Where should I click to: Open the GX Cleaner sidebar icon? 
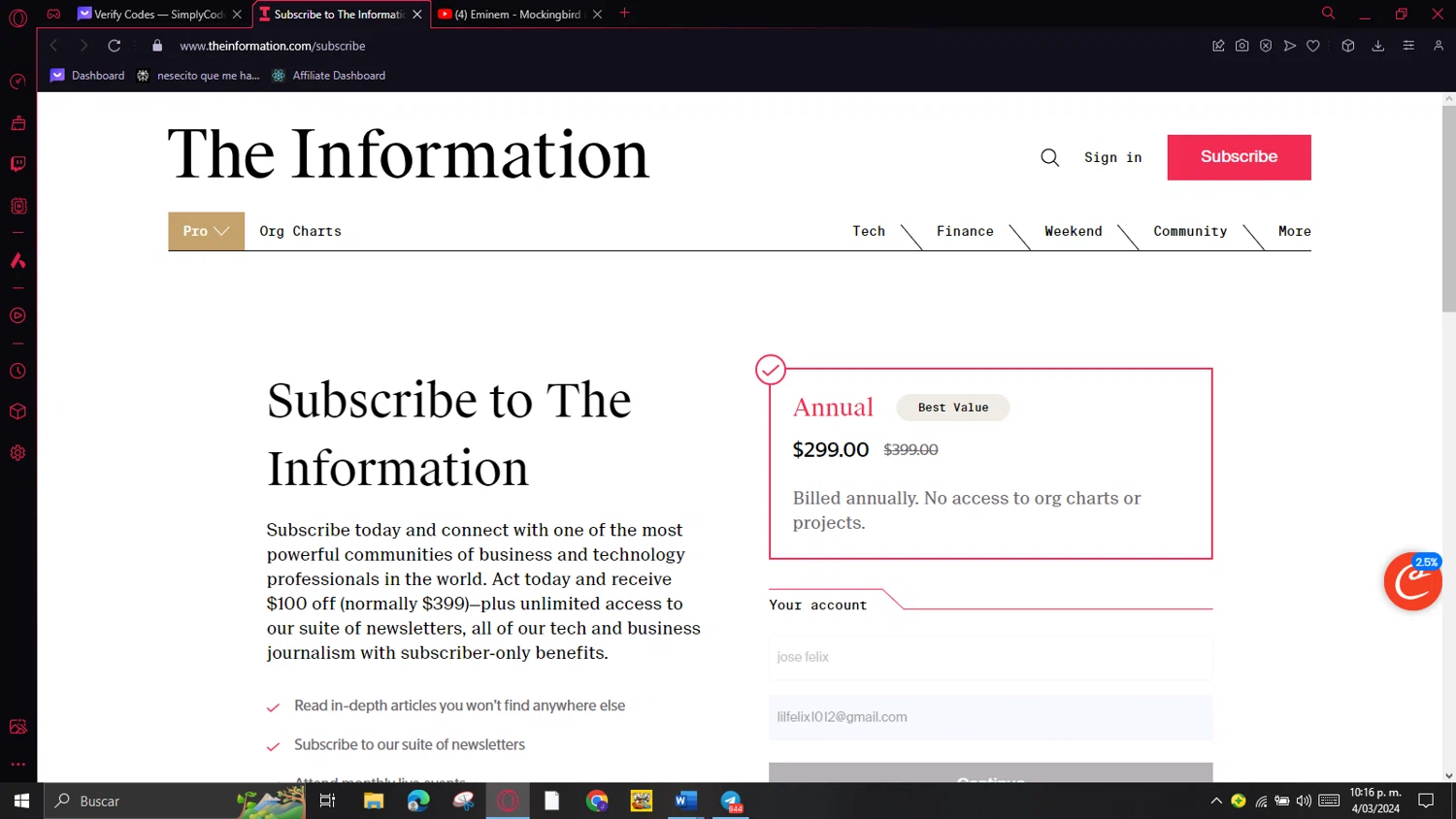17,123
